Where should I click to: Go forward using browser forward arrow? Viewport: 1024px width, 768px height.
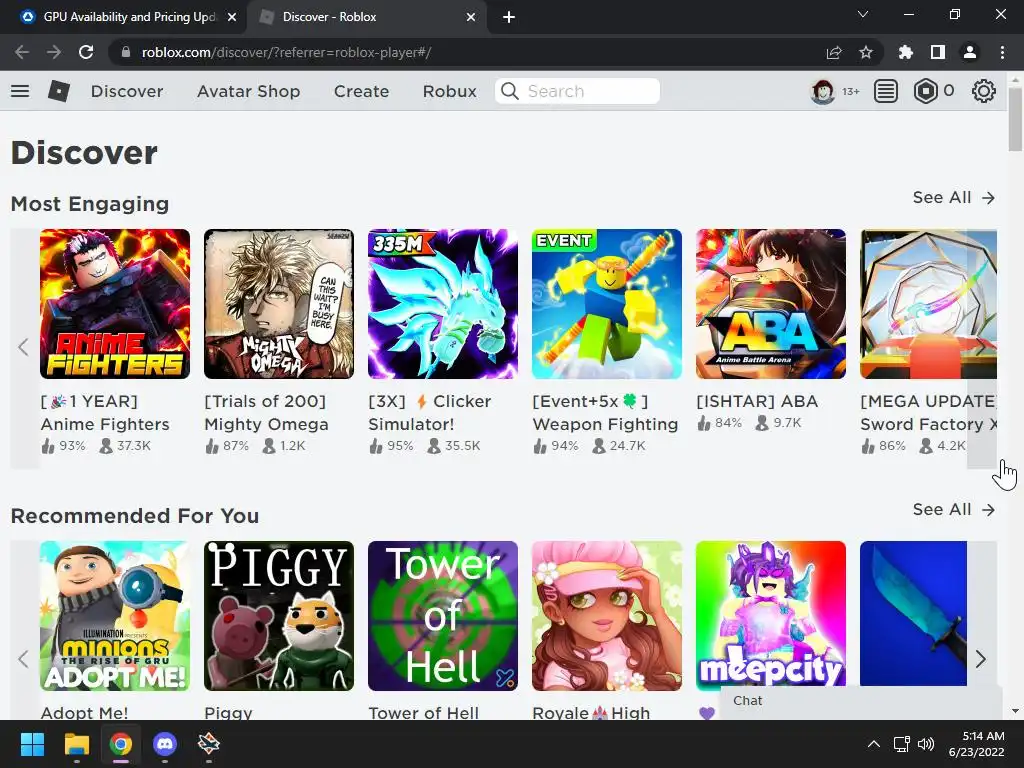pyautogui.click(x=54, y=52)
